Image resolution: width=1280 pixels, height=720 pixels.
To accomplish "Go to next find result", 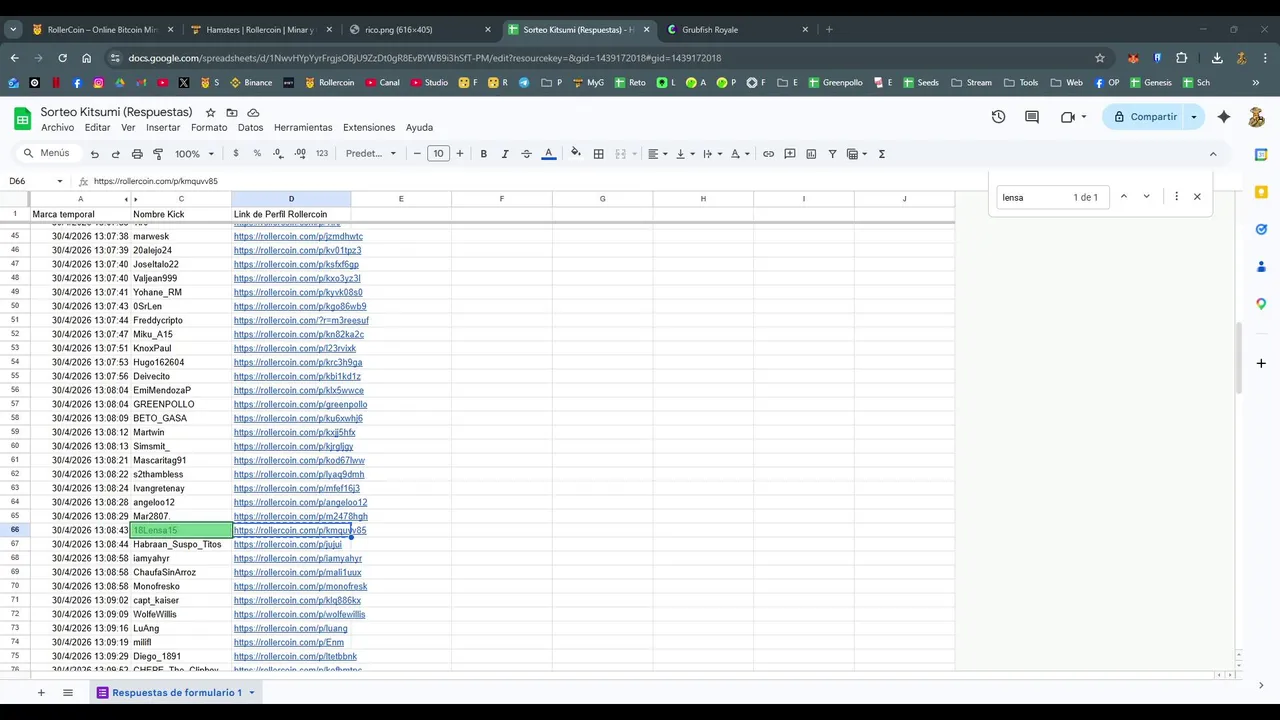I will 1146,197.
